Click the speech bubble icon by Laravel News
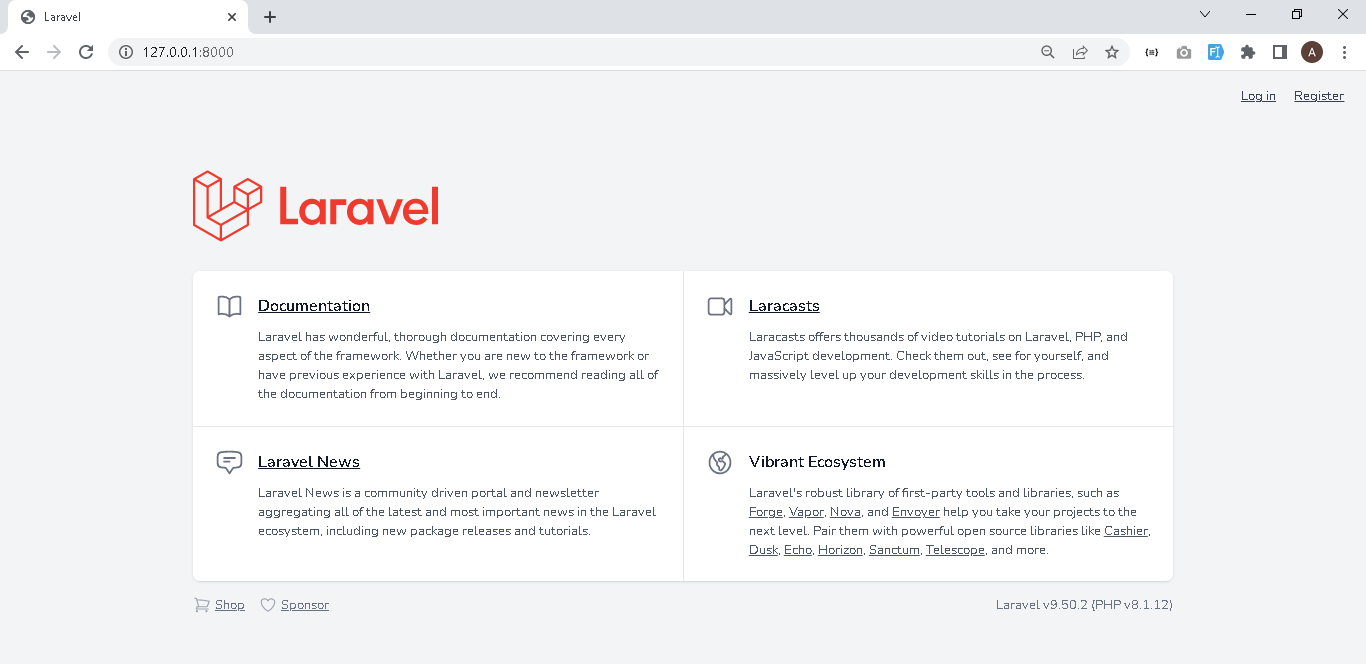Screen dimensions: 1366x664 tap(229, 462)
